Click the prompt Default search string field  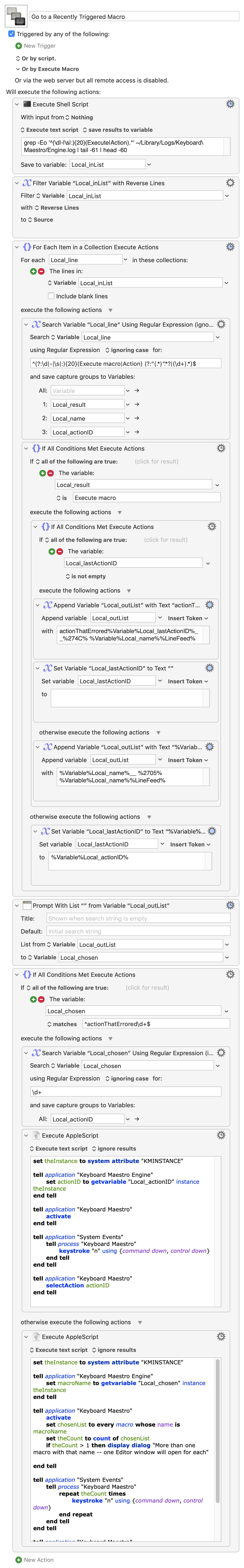(138, 931)
